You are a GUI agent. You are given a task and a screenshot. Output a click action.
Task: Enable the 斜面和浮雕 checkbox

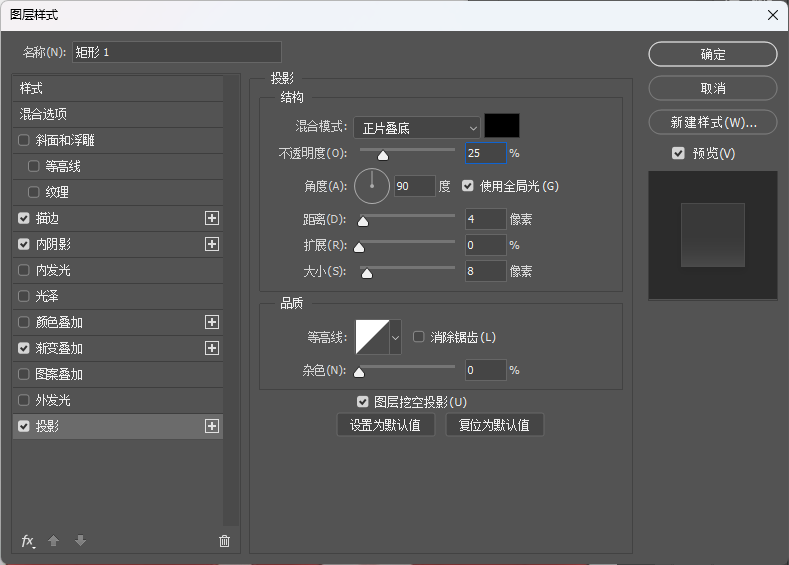24,140
